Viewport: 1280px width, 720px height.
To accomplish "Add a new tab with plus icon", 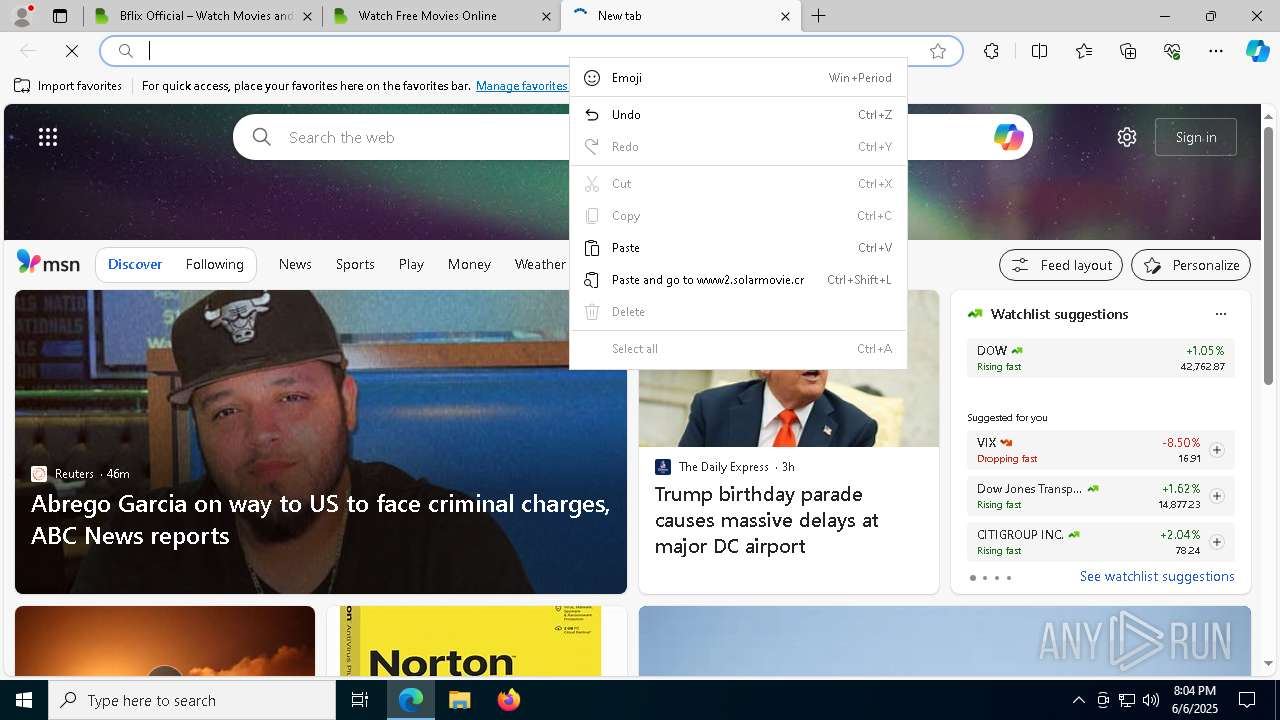I will pos(818,16).
